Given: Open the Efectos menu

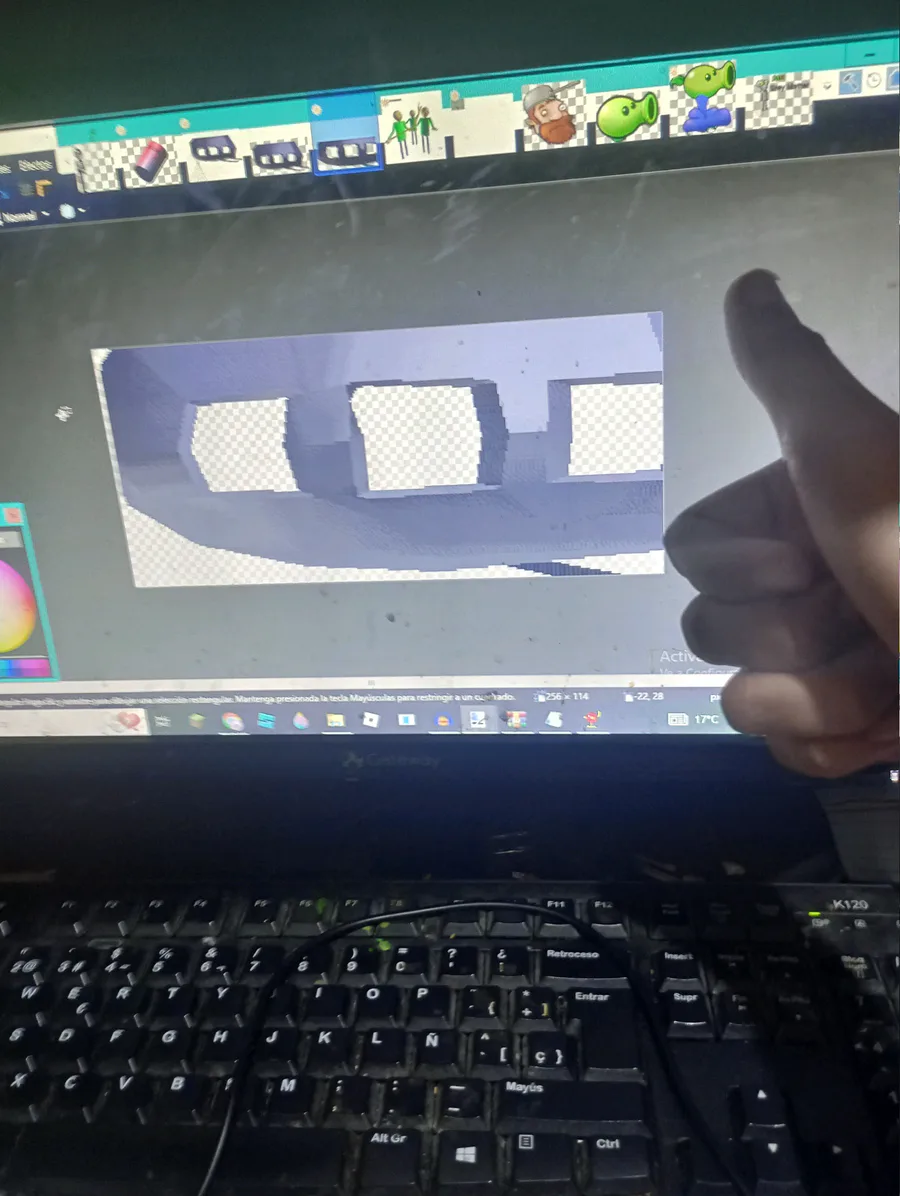Looking at the screenshot, I should (x=36, y=165).
